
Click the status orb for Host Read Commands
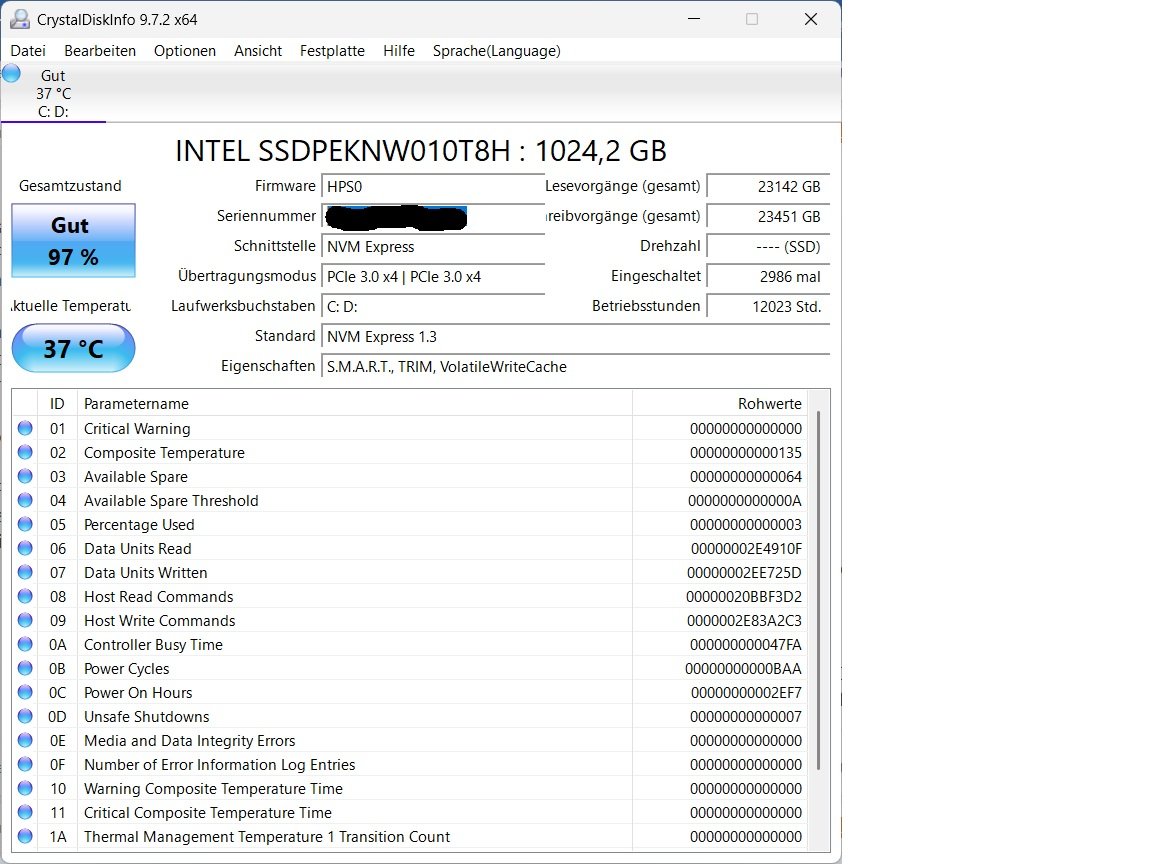pos(25,596)
